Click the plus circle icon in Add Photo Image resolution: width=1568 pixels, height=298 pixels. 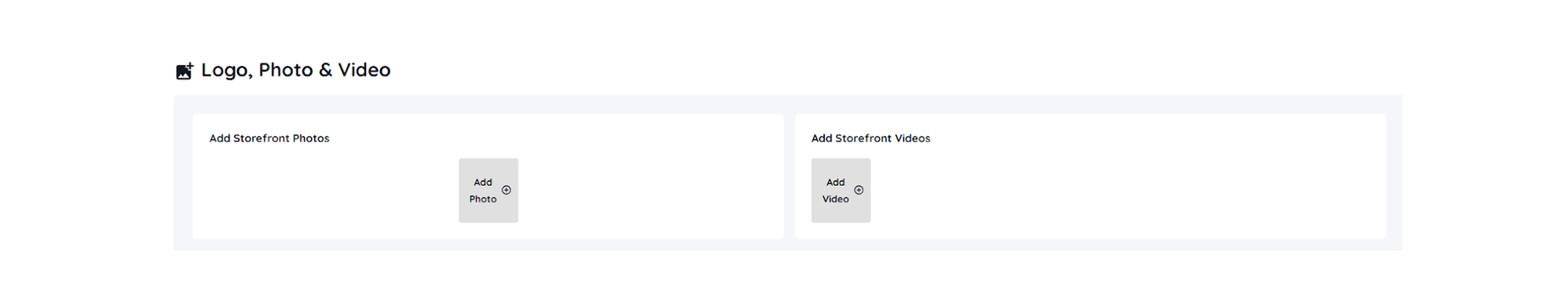coord(506,190)
